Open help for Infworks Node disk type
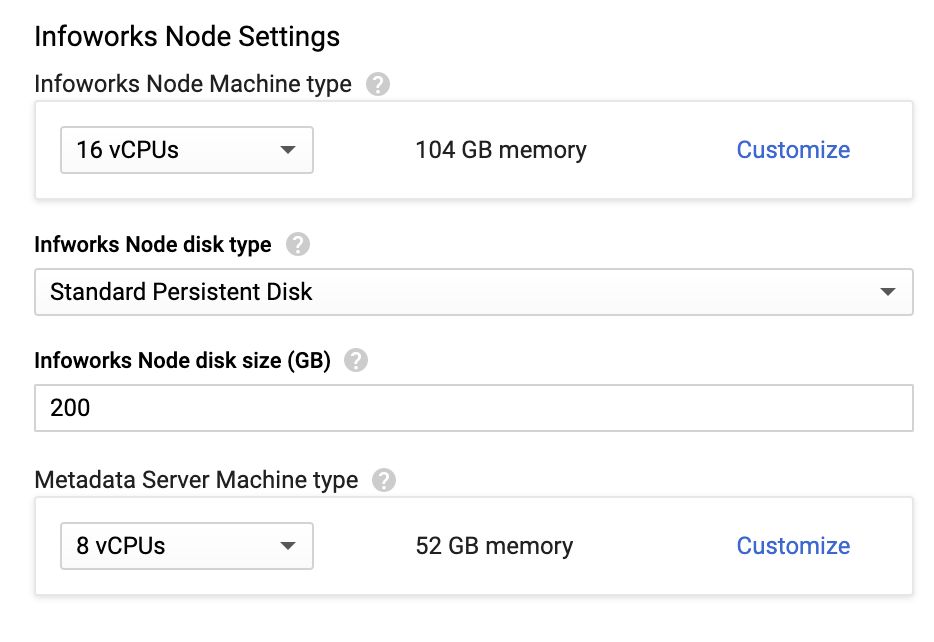 click(x=297, y=244)
